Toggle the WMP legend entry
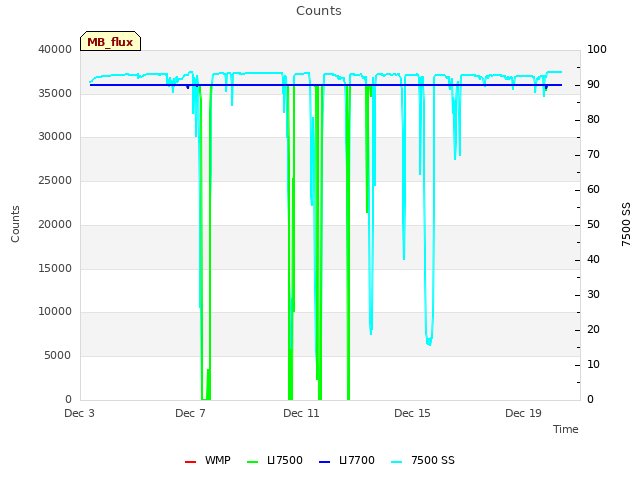This screenshot has height=480, width=640. coord(208,460)
